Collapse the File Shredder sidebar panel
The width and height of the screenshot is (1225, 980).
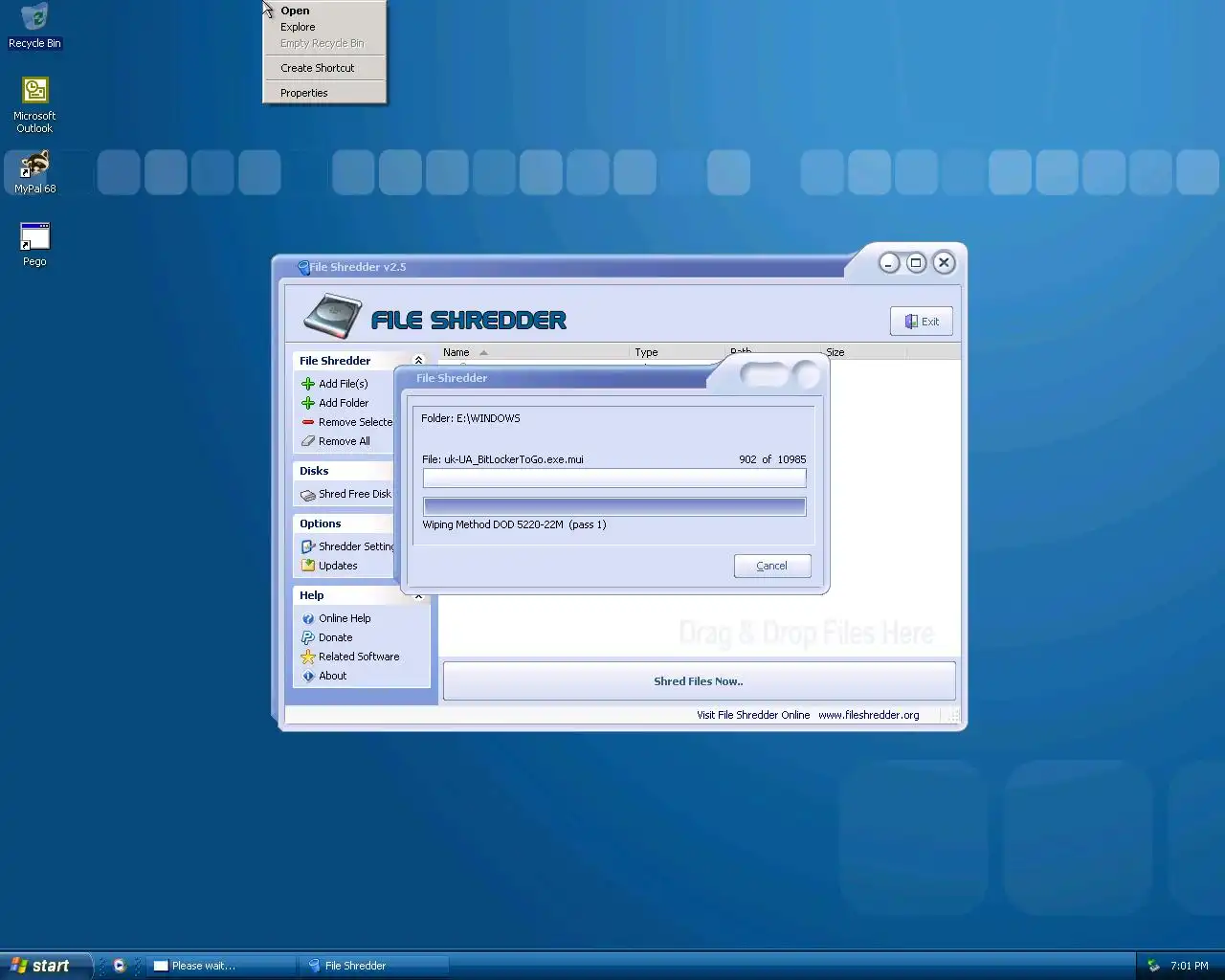coord(418,361)
